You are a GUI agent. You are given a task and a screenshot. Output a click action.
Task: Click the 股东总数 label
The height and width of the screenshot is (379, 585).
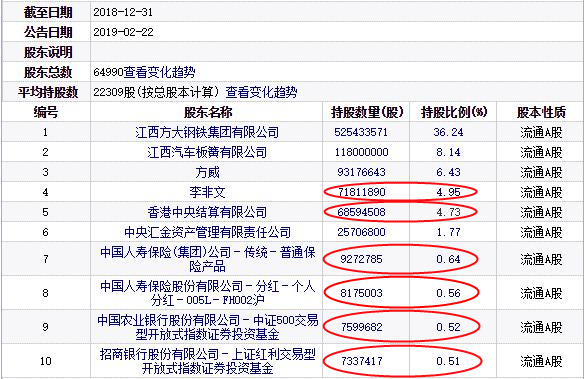coord(48,72)
